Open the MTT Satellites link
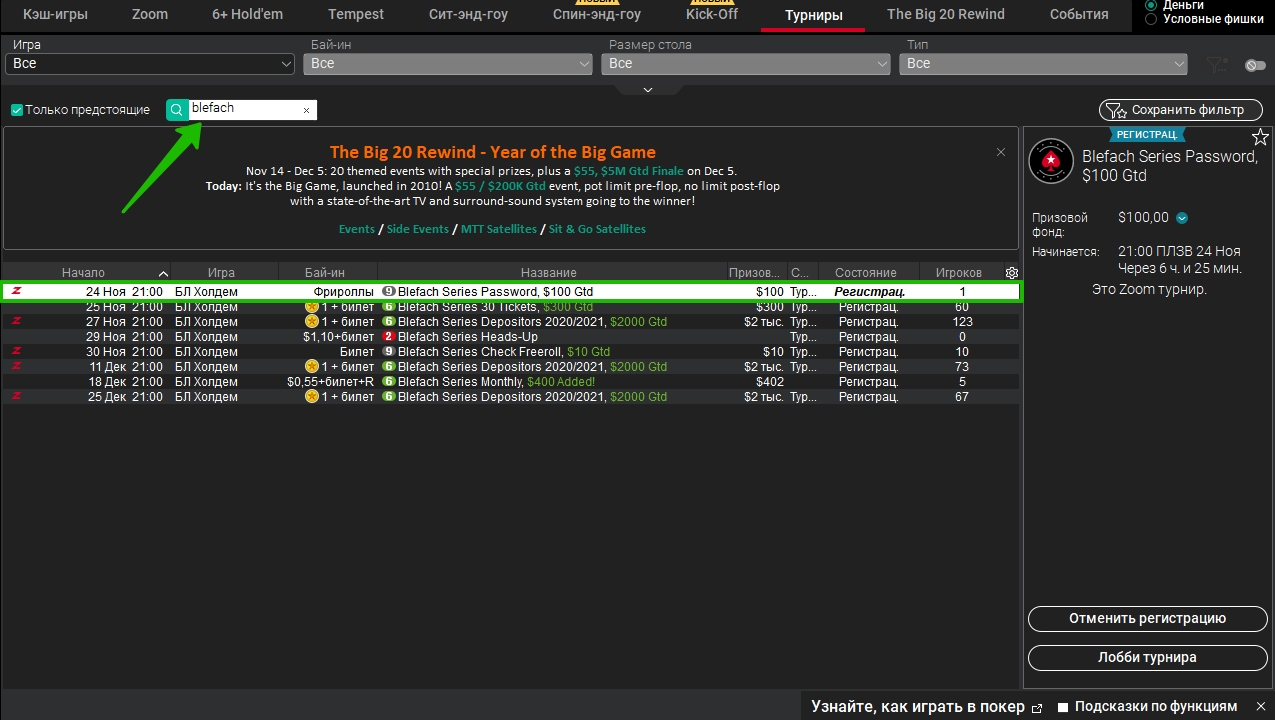The image size is (1275, 720). pos(499,229)
